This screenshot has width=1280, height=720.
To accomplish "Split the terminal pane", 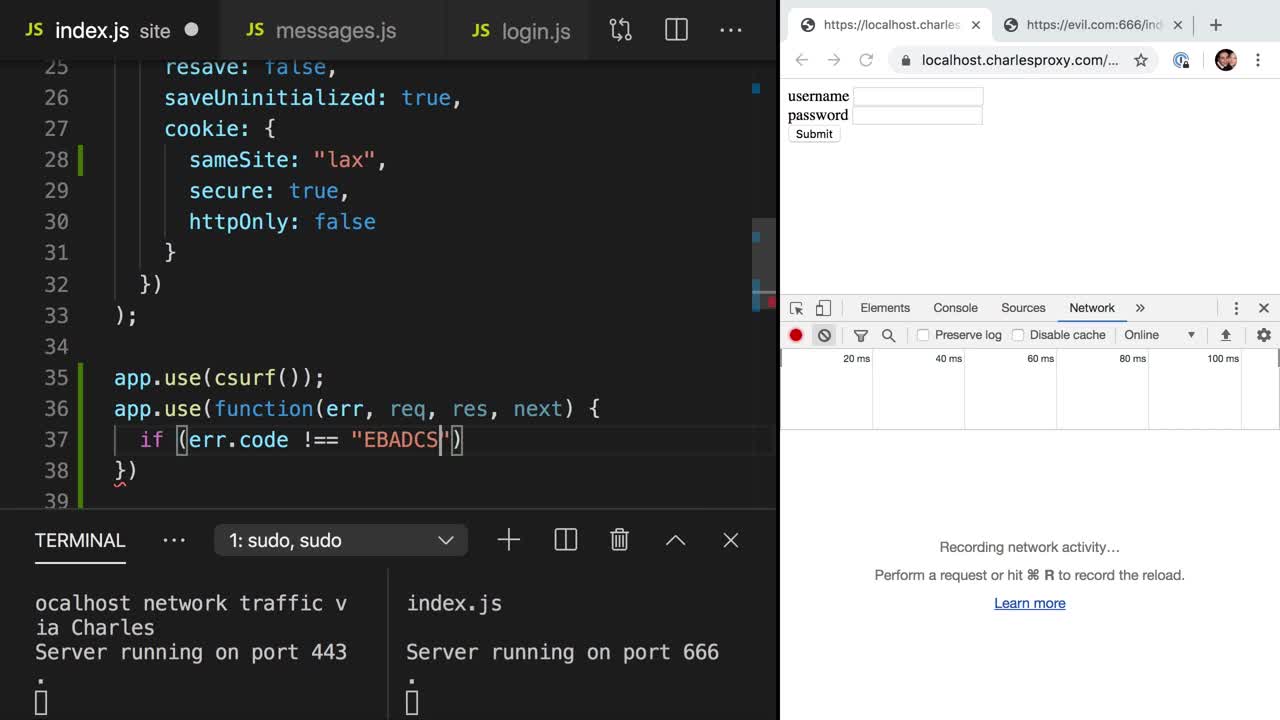I will [x=565, y=540].
